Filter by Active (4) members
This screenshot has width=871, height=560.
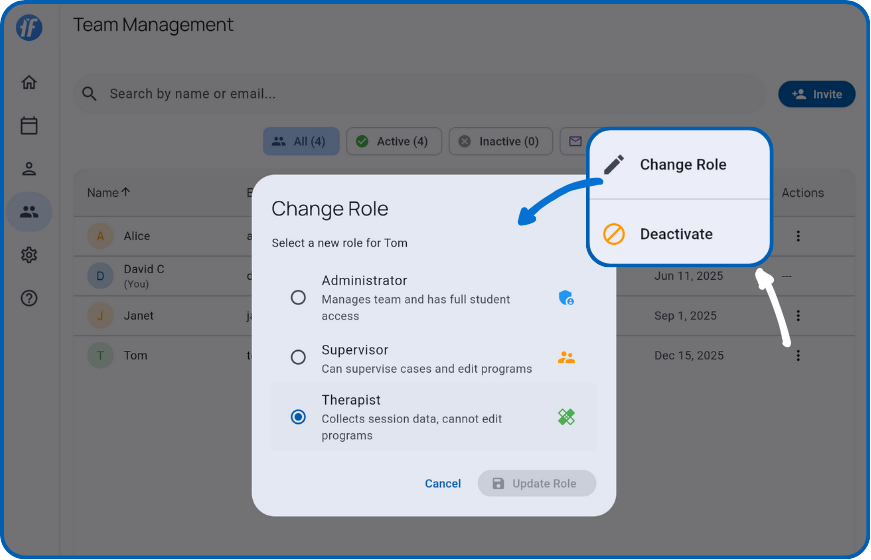click(x=394, y=142)
